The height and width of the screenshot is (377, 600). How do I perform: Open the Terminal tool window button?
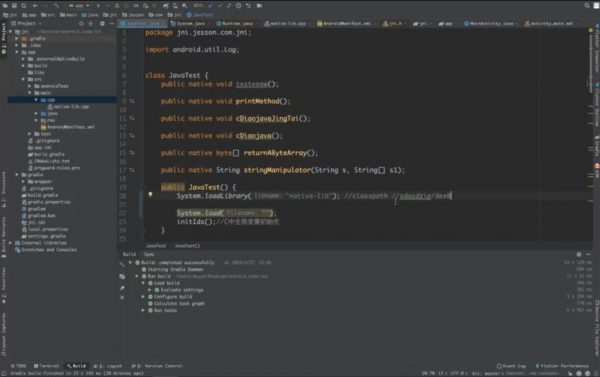point(47,366)
